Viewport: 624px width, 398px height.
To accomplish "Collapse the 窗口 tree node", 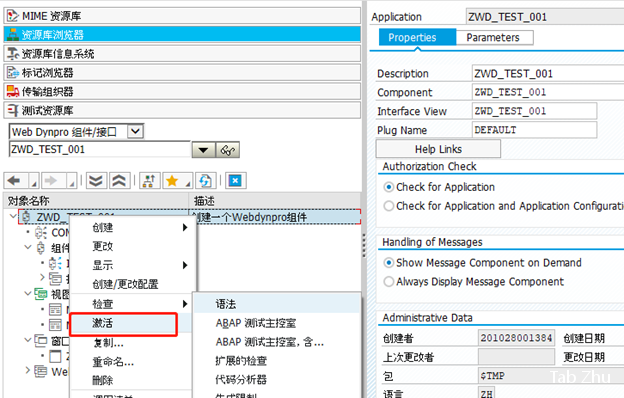I will coord(27,340).
